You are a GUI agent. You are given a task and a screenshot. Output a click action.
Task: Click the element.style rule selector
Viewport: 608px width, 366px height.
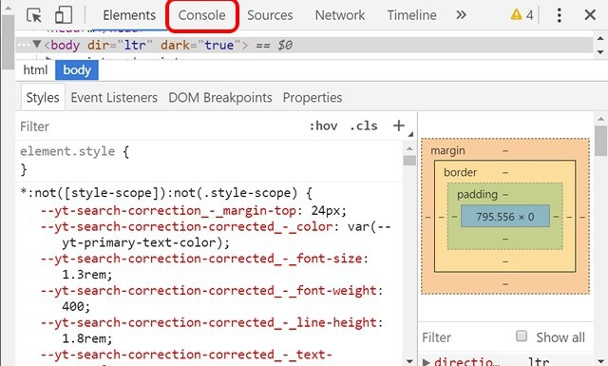(67, 151)
